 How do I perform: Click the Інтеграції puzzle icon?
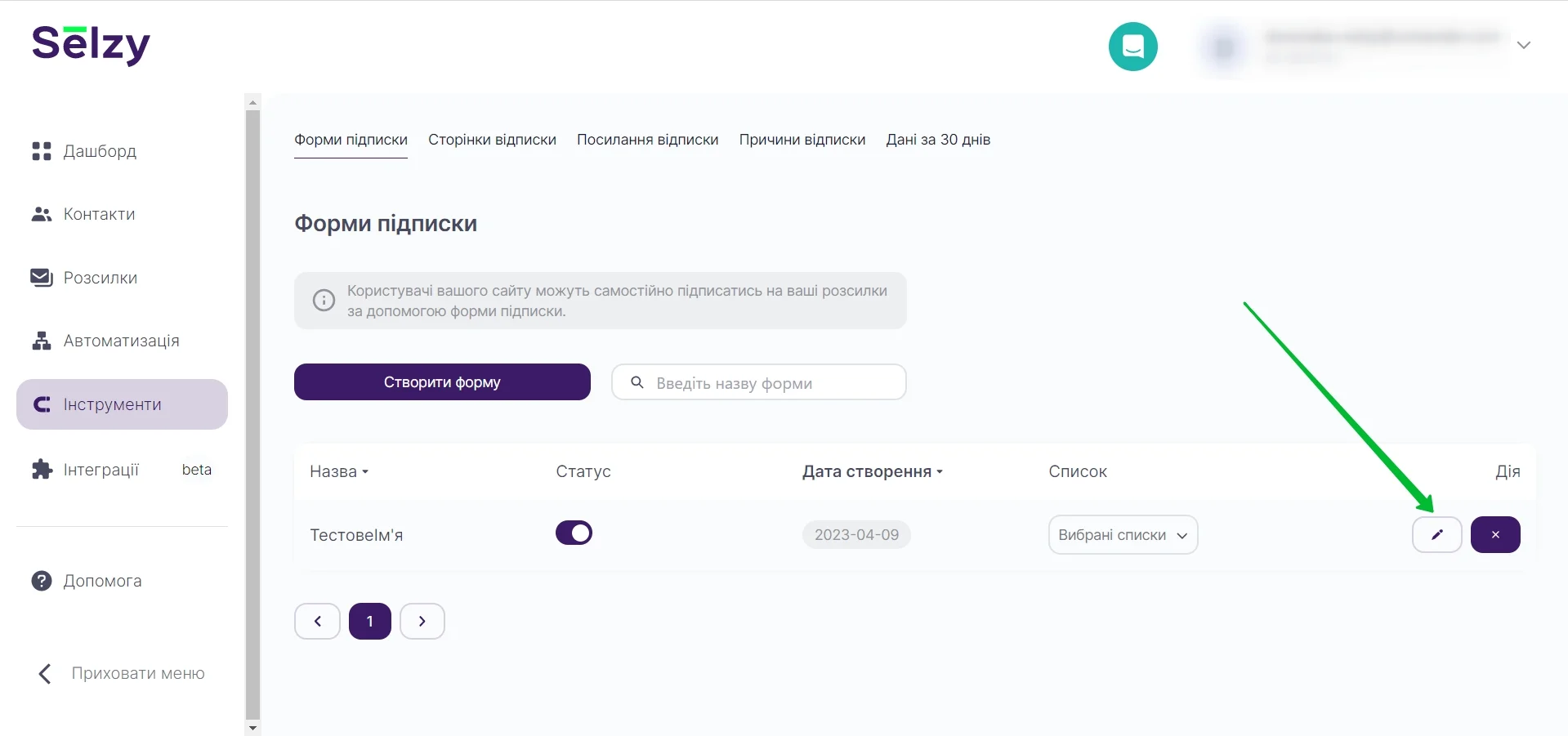tap(42, 469)
